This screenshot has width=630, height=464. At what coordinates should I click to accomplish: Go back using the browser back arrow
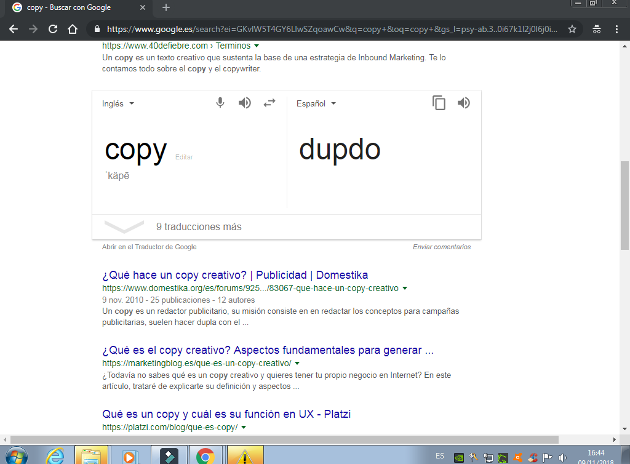coord(13,29)
